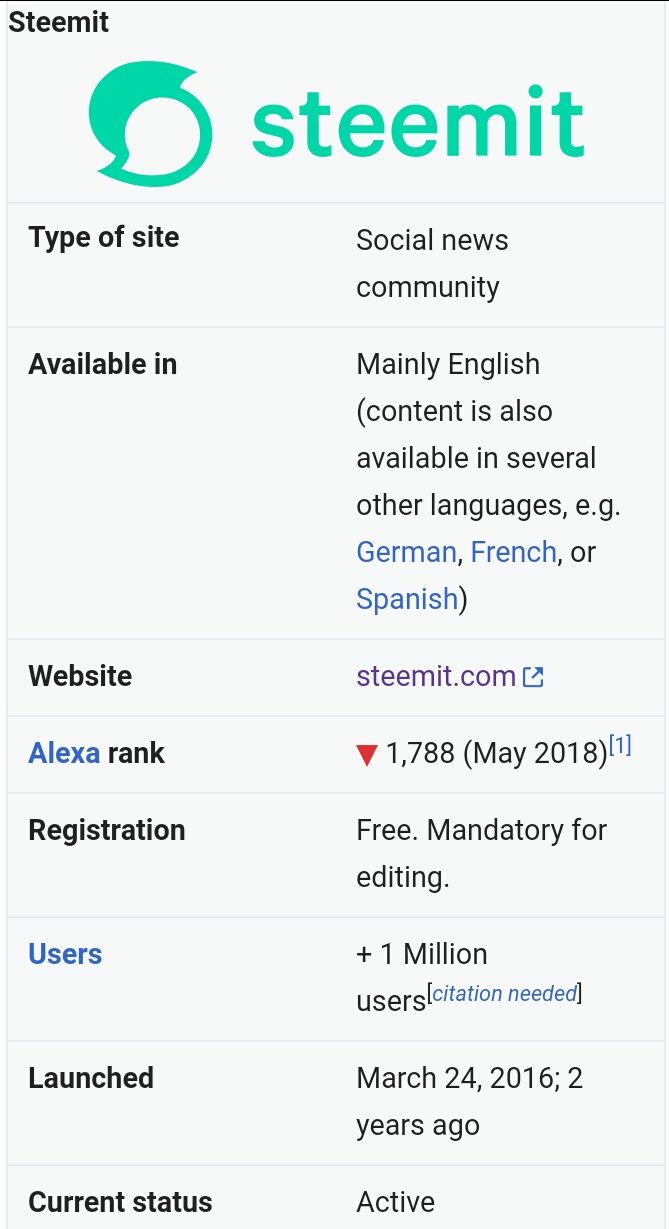Screen dimensions: 669x1229
Task: Open the Users link in the infobox
Action: pos(65,954)
